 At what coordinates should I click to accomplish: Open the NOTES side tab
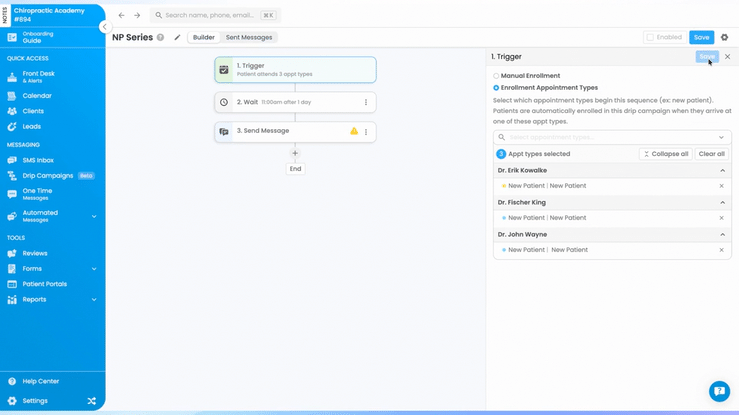pyautogui.click(x=5, y=15)
